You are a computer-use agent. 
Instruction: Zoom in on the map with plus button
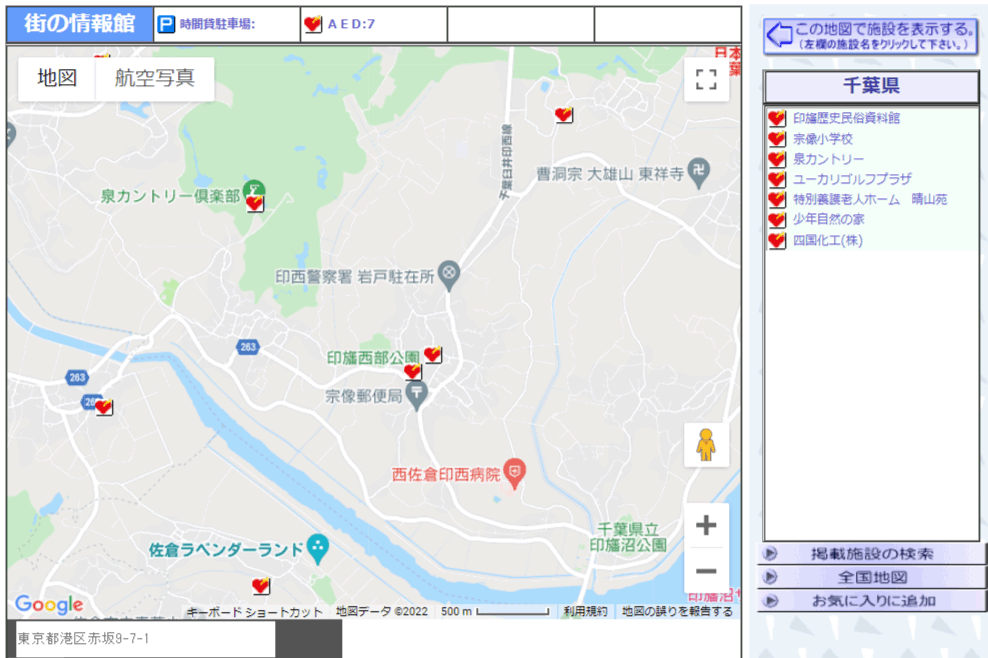pos(706,525)
